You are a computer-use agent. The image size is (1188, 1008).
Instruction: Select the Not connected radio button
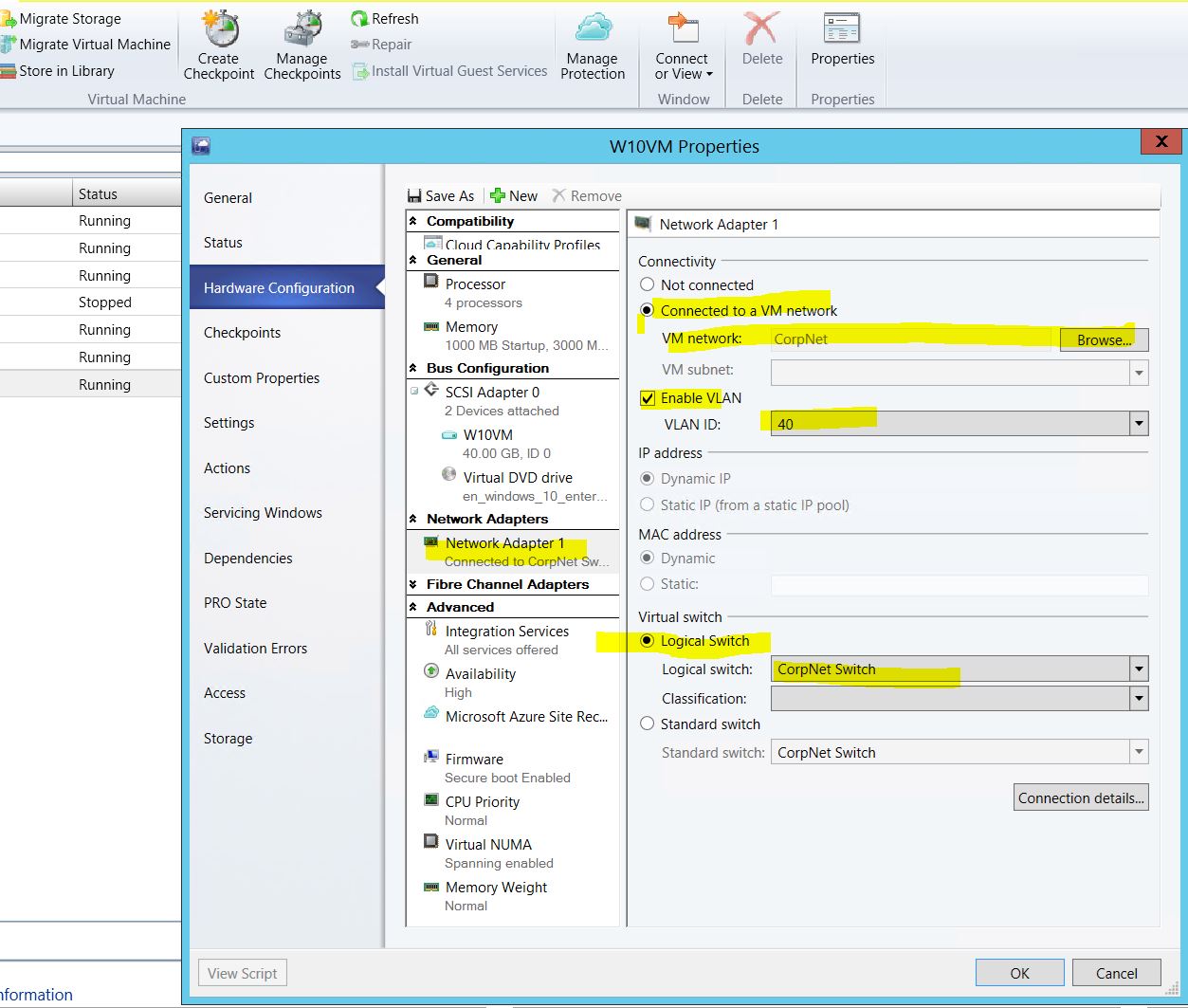(648, 284)
